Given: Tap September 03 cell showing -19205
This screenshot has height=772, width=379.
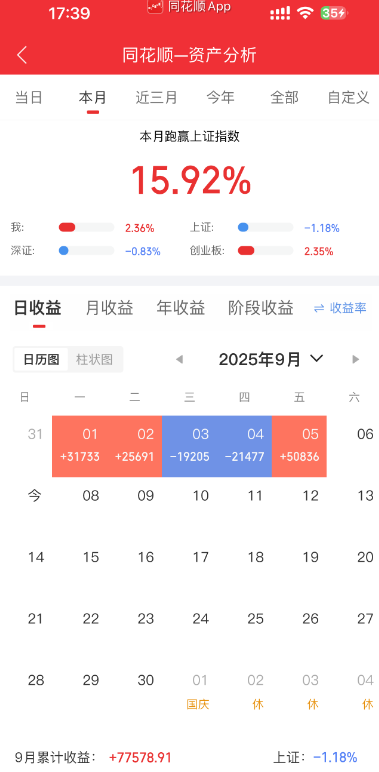Looking at the screenshot, I should pos(190,446).
